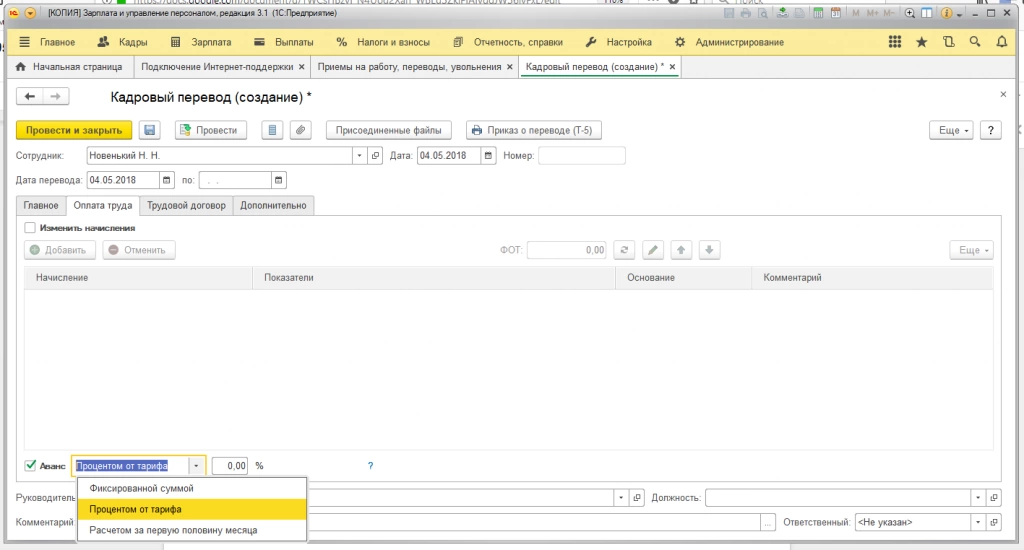The image size is (1024, 550).
Task: Go forward with right arrow button
Action: tap(56, 97)
